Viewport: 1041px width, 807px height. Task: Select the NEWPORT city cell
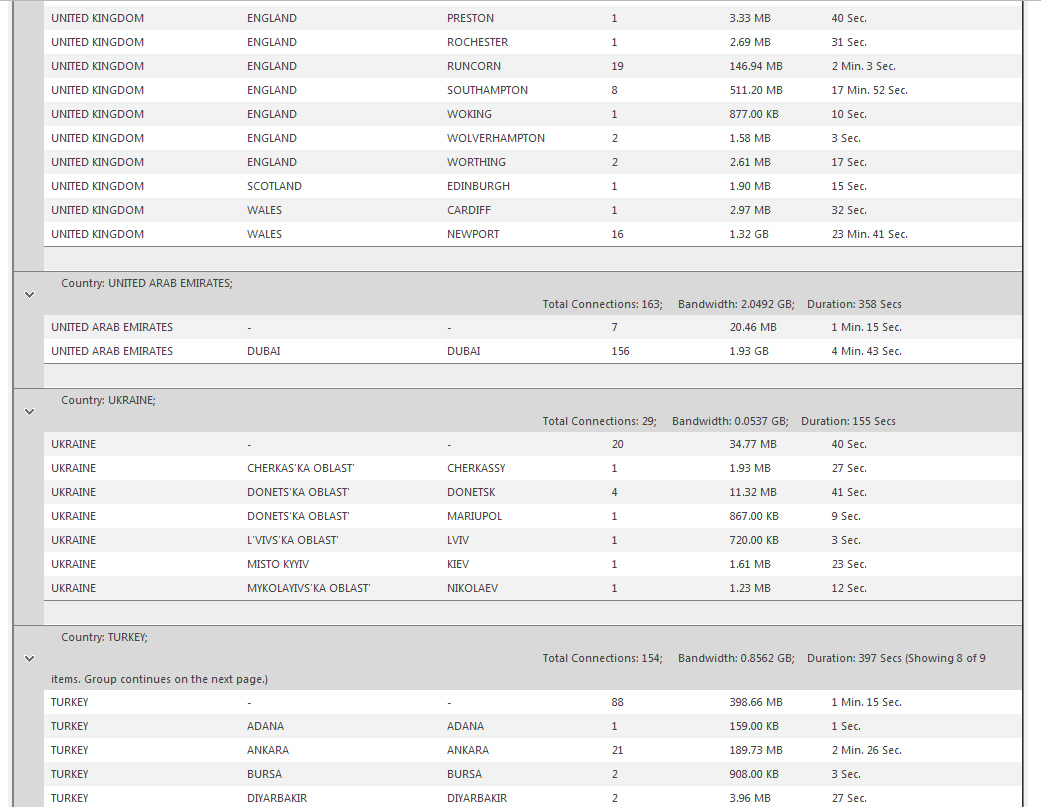click(473, 234)
